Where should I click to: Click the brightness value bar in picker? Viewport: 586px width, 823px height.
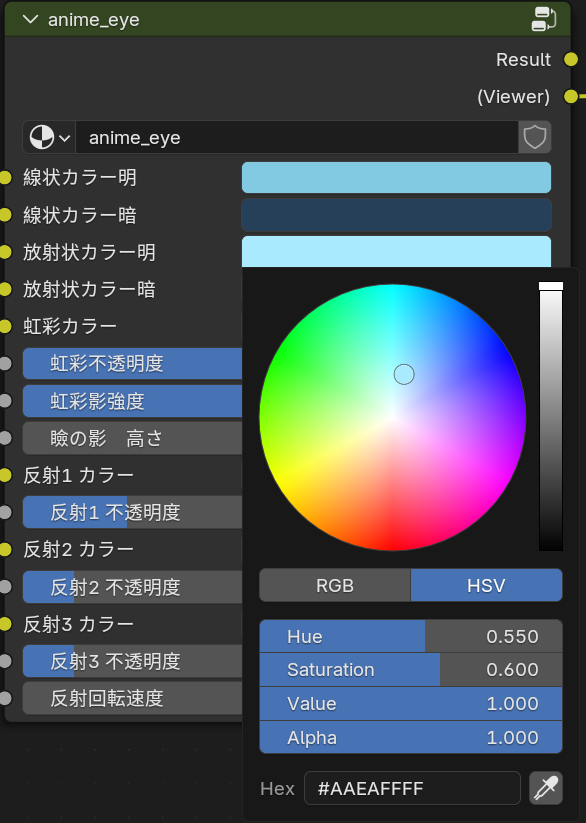pyautogui.click(x=551, y=417)
